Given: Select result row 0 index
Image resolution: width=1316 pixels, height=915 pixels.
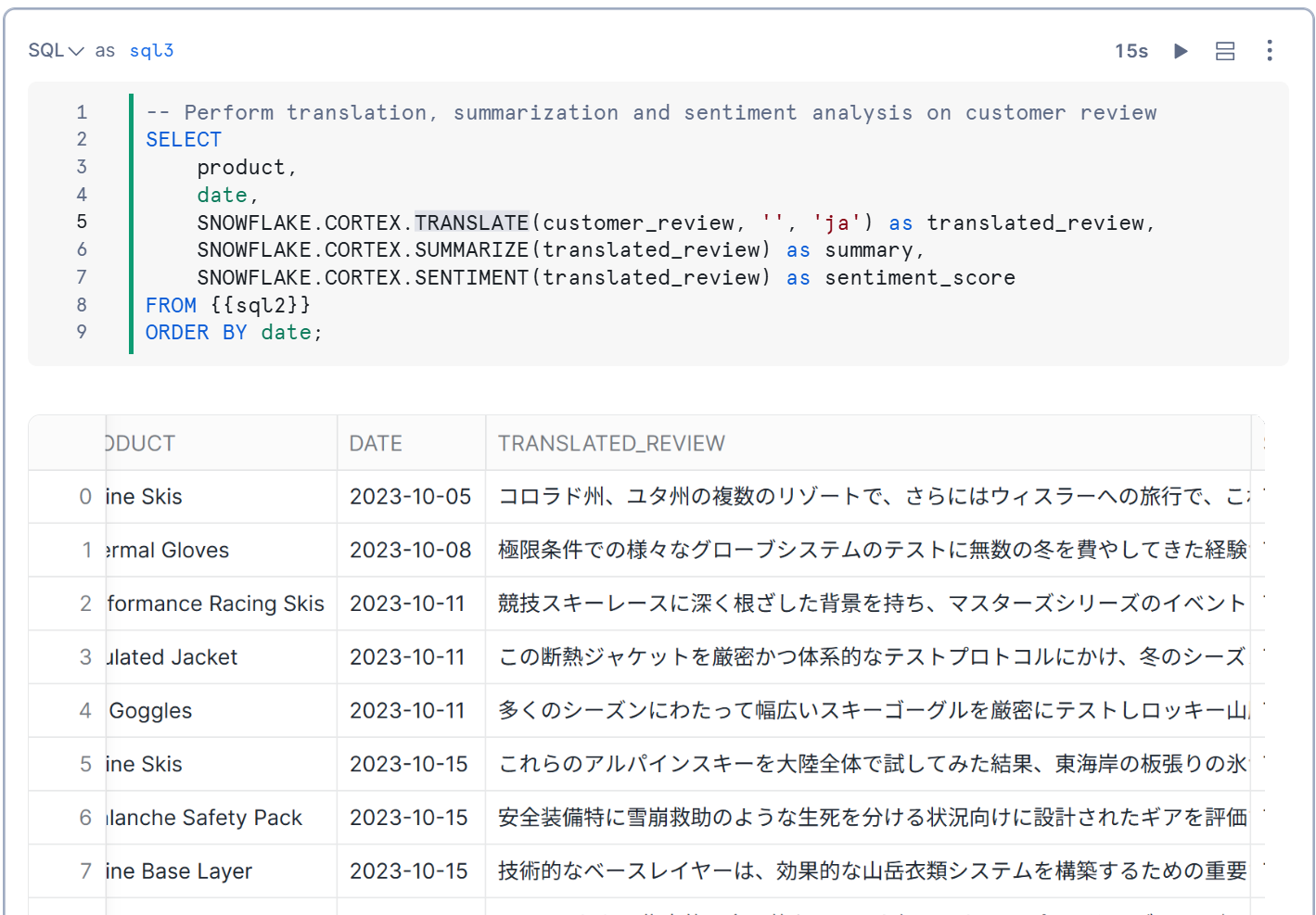Looking at the screenshot, I should point(85,497).
